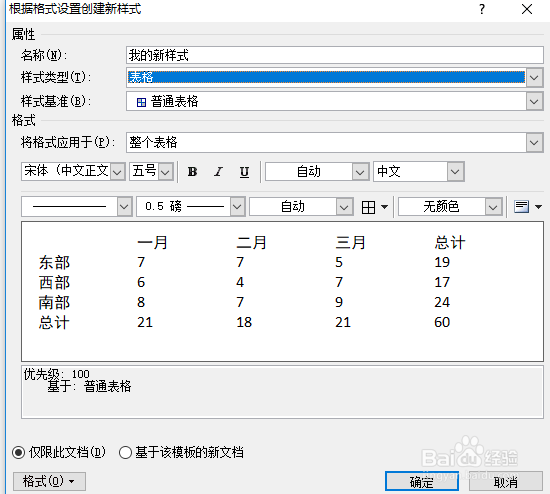Click the 确定 button
The width and height of the screenshot is (550, 494).
(x=422, y=481)
